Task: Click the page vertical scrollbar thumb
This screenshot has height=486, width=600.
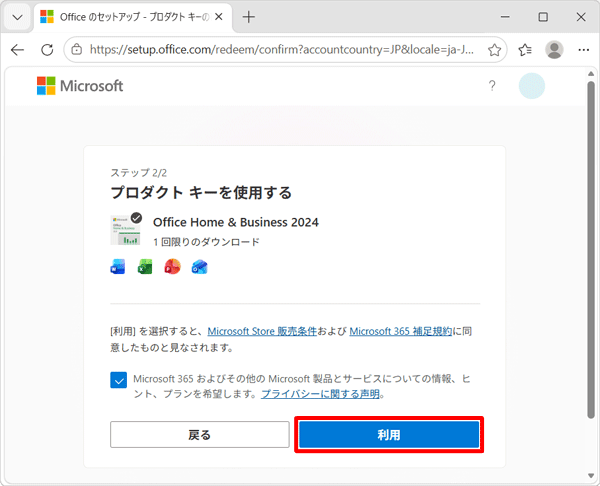Action: point(591,249)
